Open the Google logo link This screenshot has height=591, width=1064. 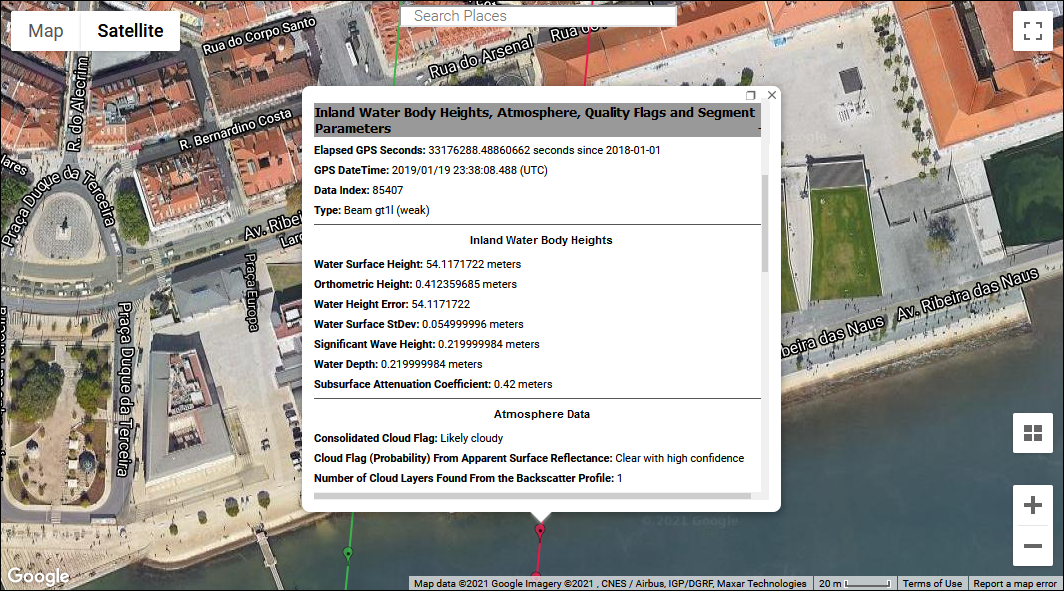[38, 577]
